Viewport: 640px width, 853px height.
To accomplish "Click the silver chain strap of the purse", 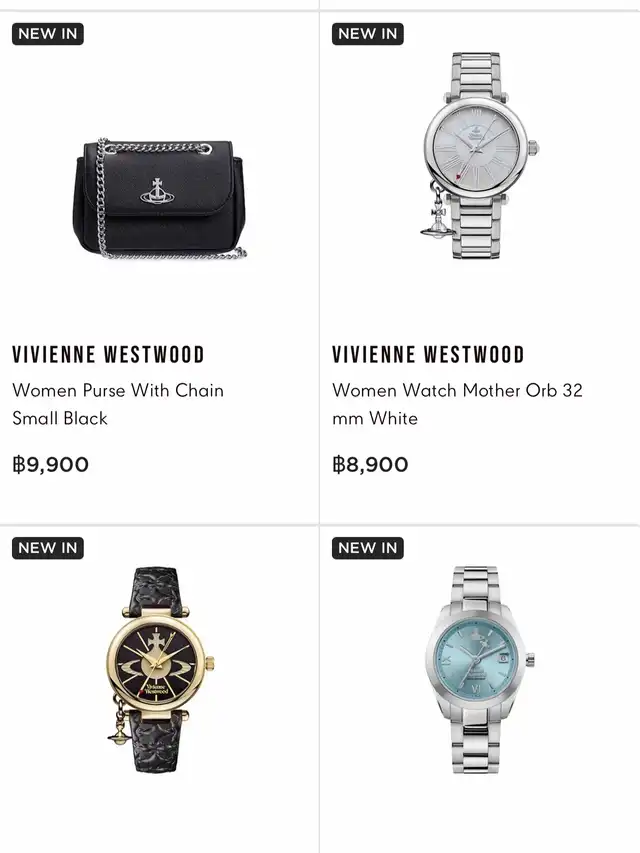I will click(x=101, y=196).
